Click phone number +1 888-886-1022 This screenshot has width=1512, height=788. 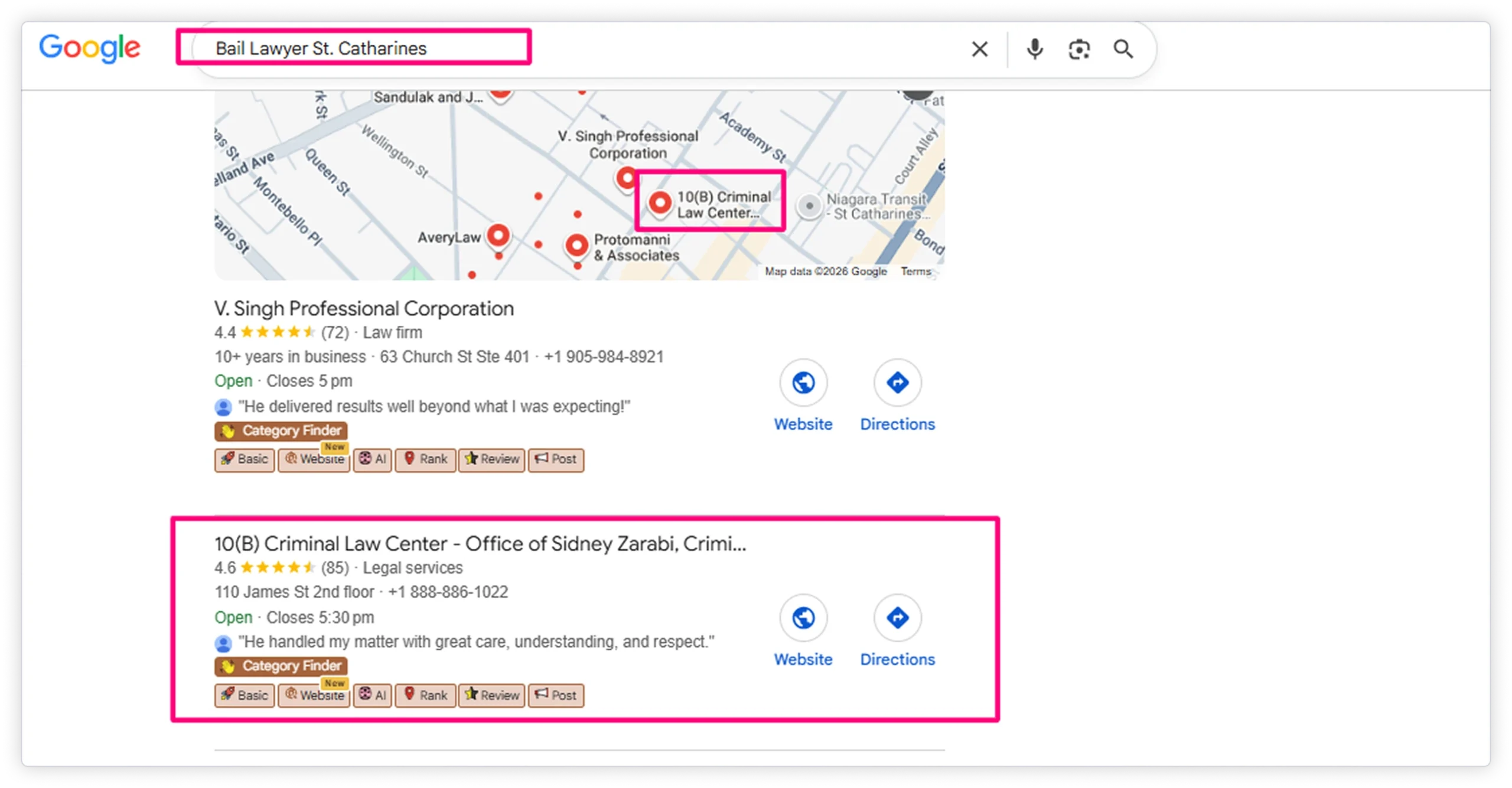point(448,592)
